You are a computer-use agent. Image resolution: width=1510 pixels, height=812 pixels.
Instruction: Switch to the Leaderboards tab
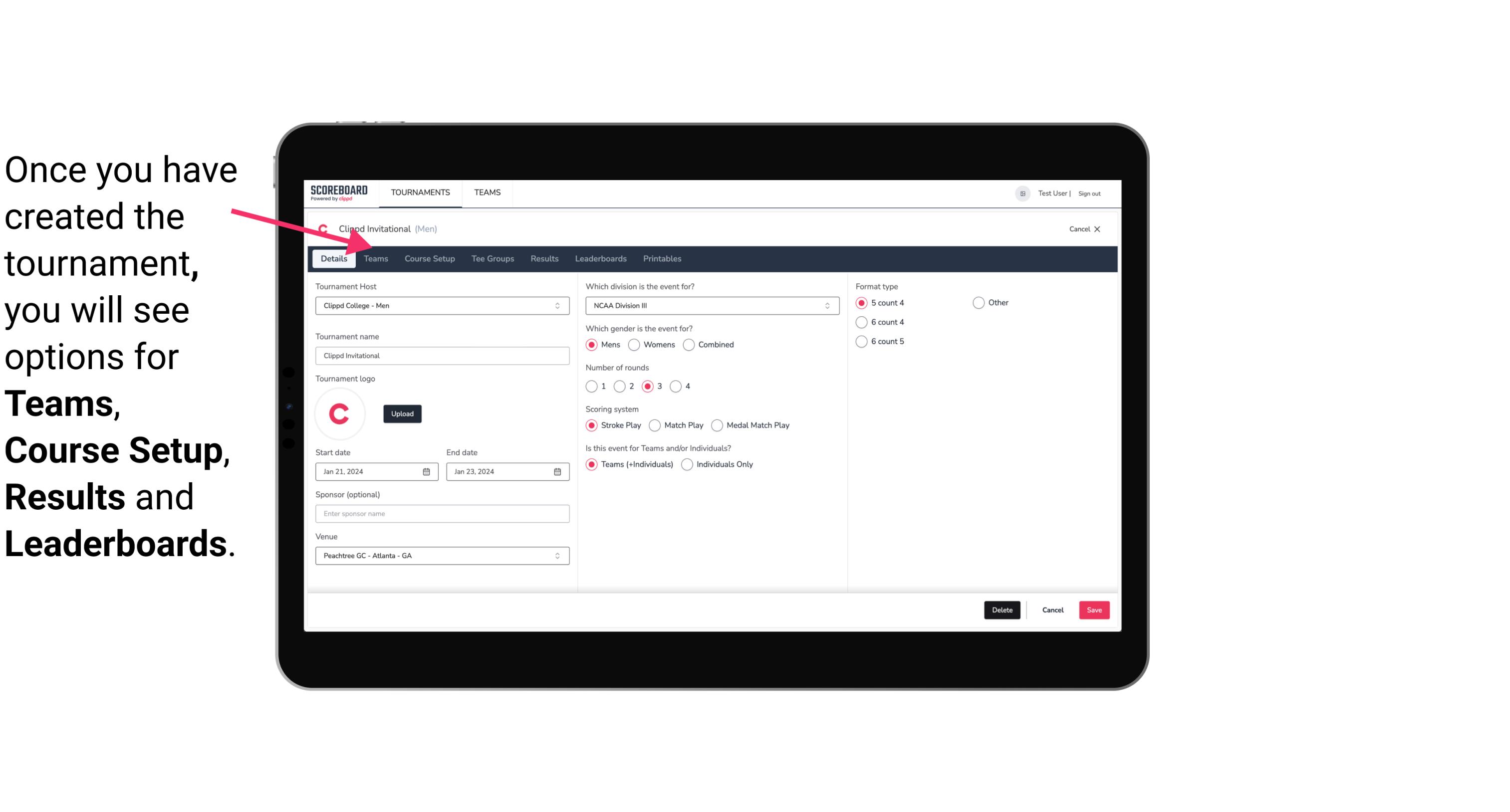pos(600,258)
